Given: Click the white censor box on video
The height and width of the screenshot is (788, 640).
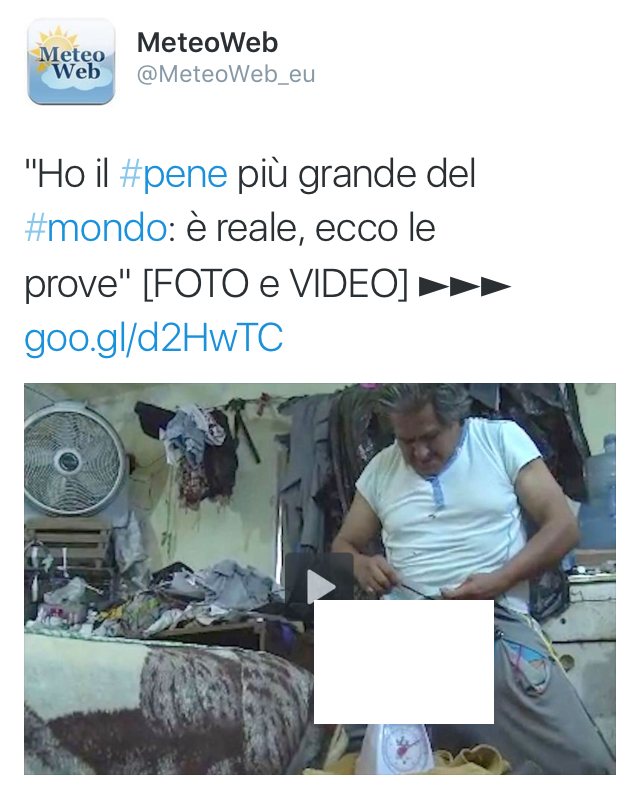Looking at the screenshot, I should tap(404, 662).
